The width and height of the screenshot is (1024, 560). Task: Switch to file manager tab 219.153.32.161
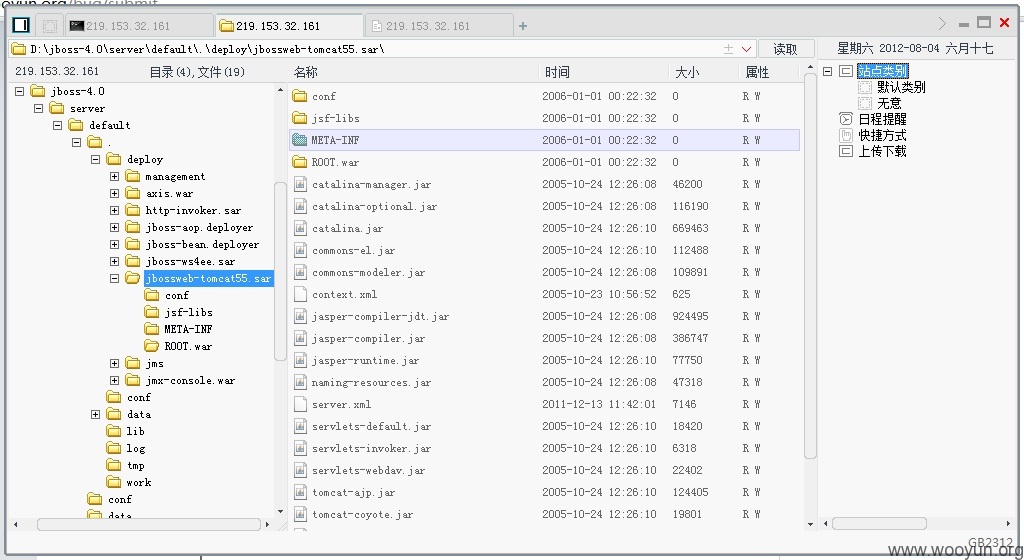click(289, 26)
